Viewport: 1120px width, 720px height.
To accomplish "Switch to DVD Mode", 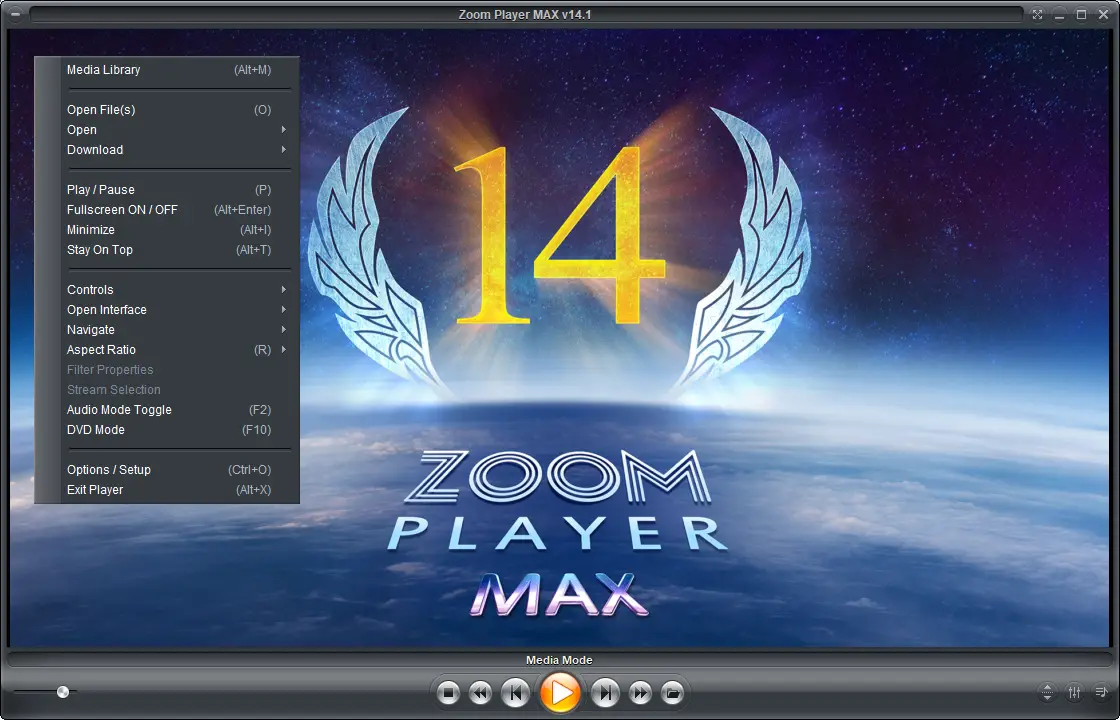I will [x=169, y=430].
